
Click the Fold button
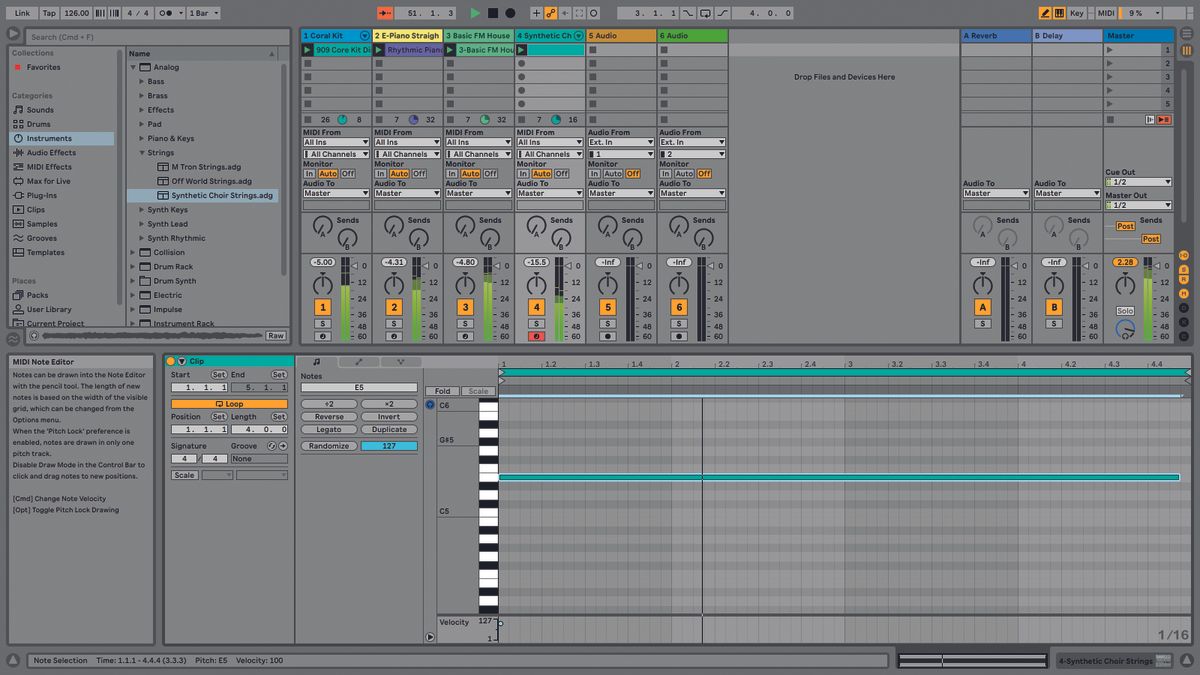click(442, 391)
